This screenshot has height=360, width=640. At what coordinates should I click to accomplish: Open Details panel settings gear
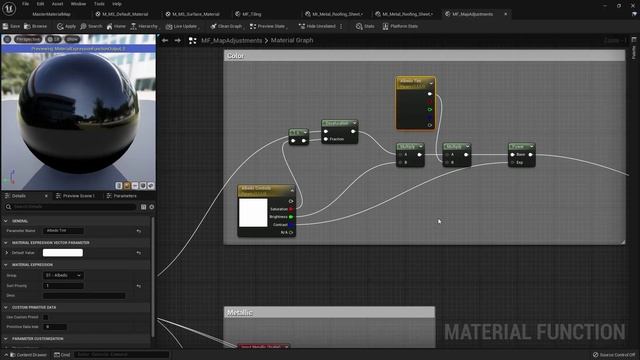[x=151, y=207]
